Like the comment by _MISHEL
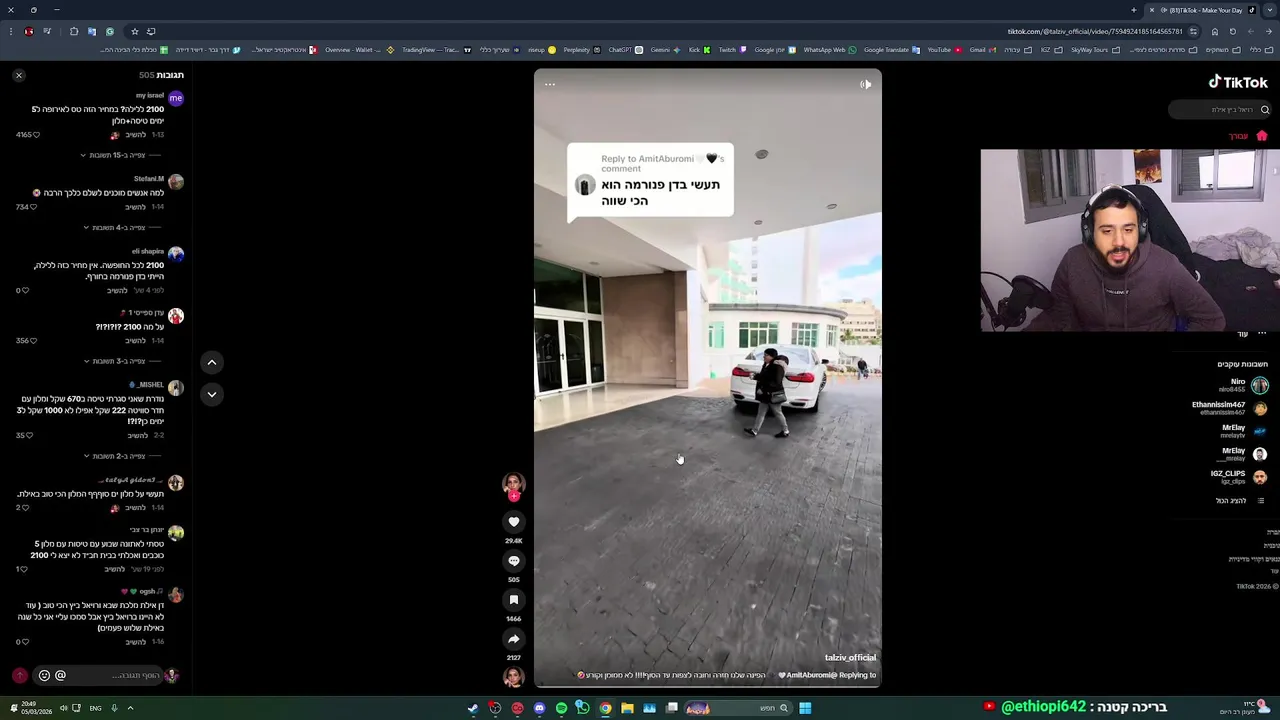Viewport: 1280px width, 720px height. pos(30,436)
